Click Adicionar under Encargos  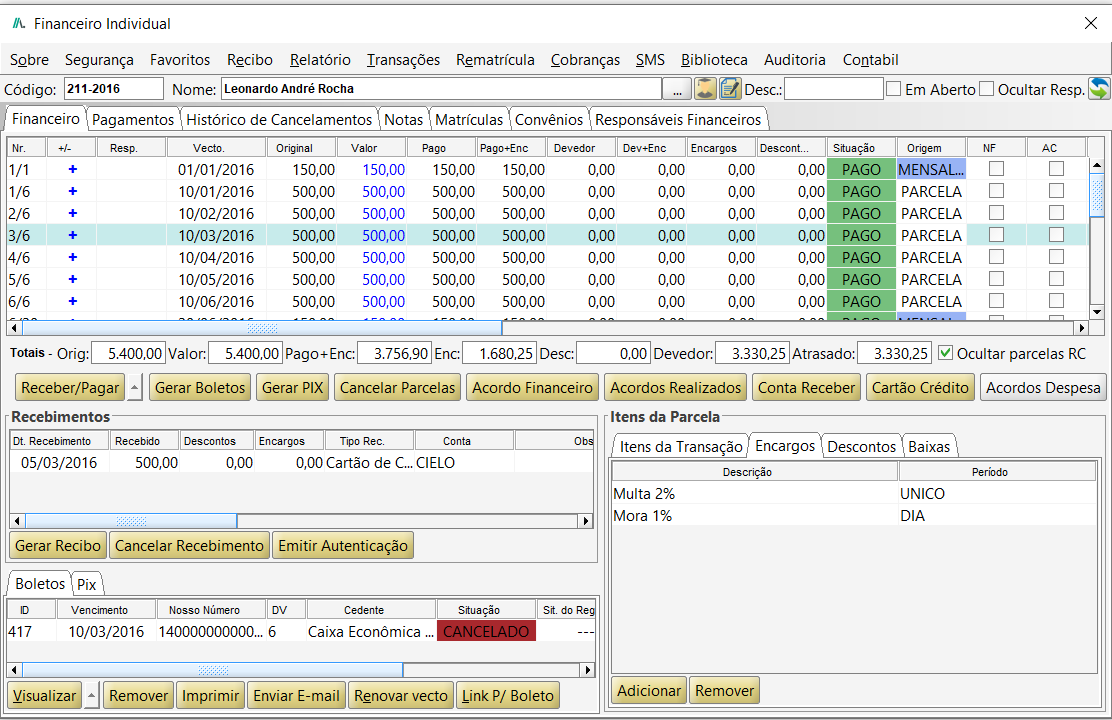tap(649, 690)
